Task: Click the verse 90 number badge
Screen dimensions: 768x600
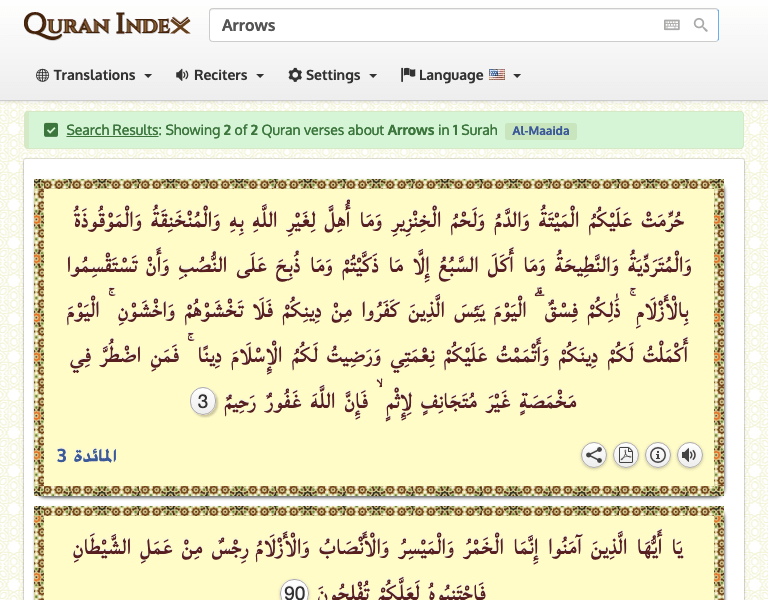Action: [x=294, y=591]
